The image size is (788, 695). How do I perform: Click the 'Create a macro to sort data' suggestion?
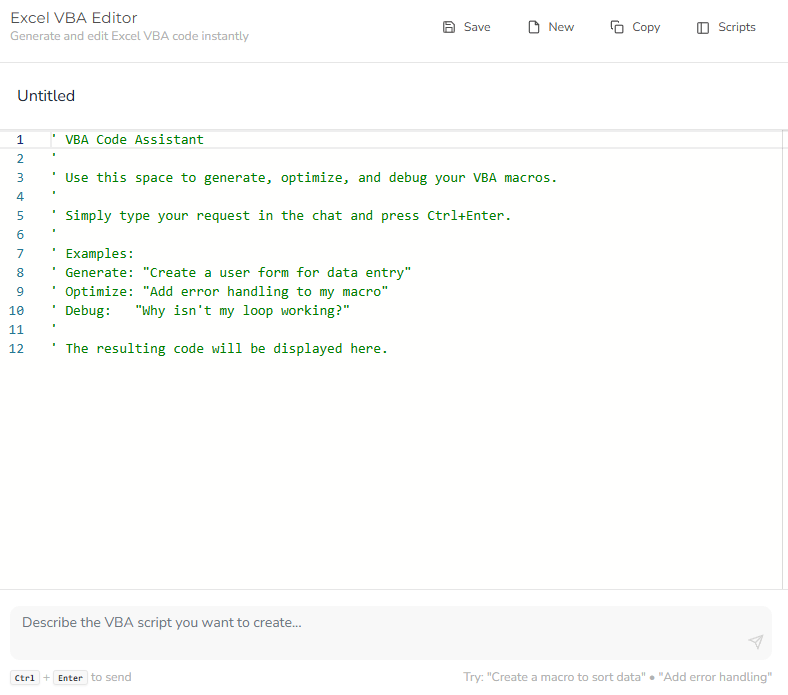click(566, 677)
